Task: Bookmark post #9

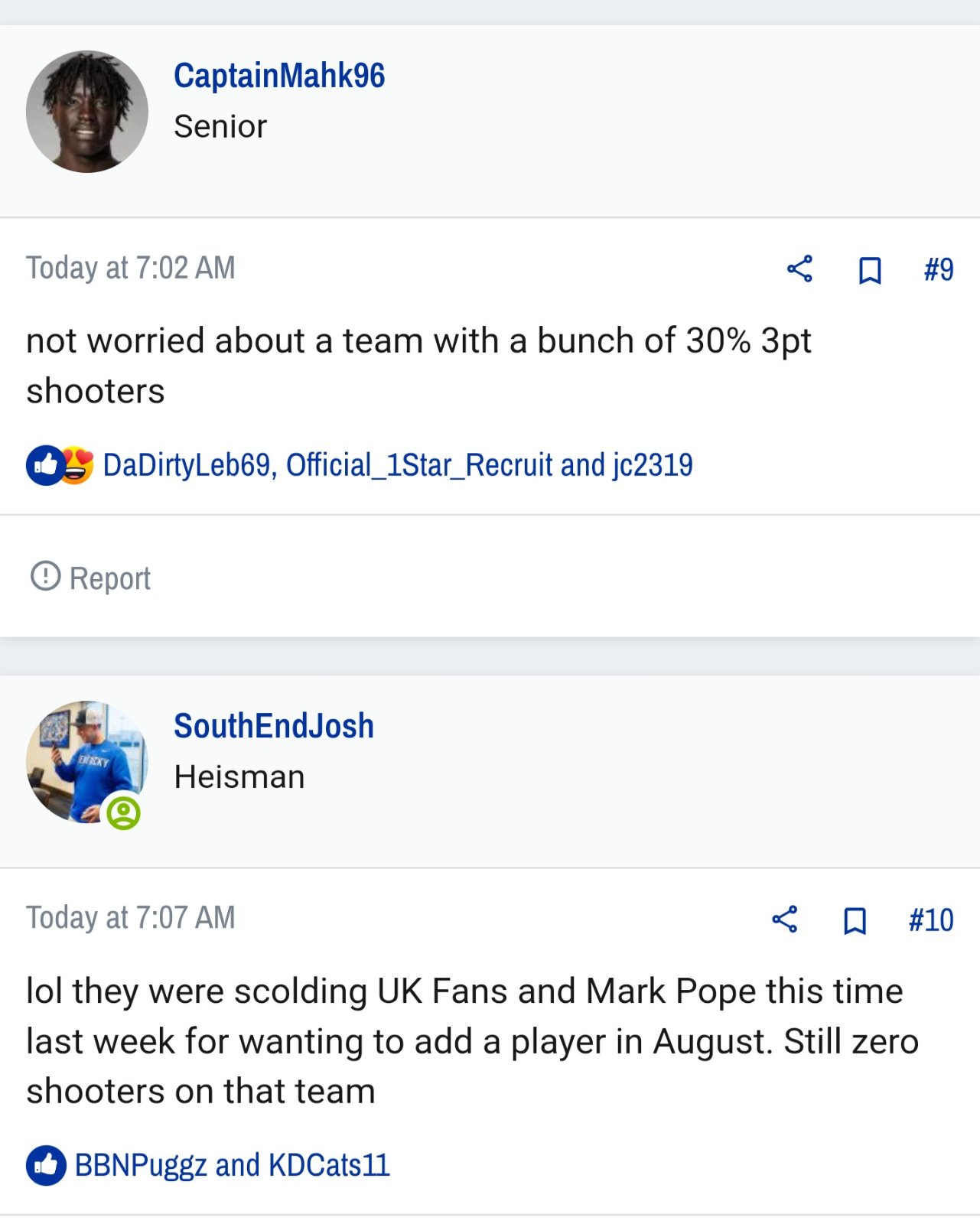Action: pyautogui.click(x=870, y=270)
